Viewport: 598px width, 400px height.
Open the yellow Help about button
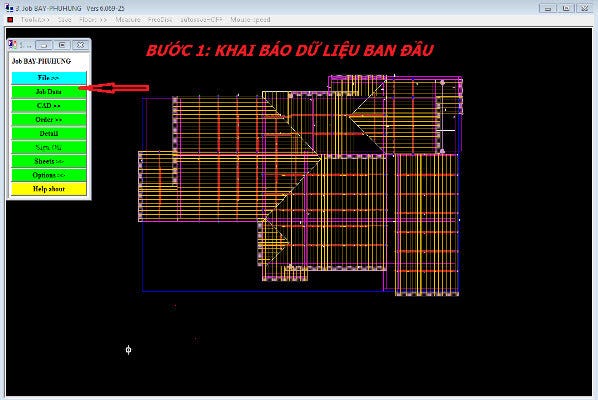click(x=49, y=189)
